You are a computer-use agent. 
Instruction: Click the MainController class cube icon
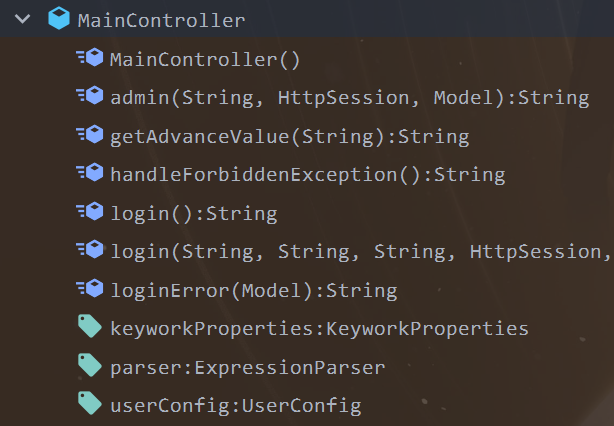tap(59, 20)
